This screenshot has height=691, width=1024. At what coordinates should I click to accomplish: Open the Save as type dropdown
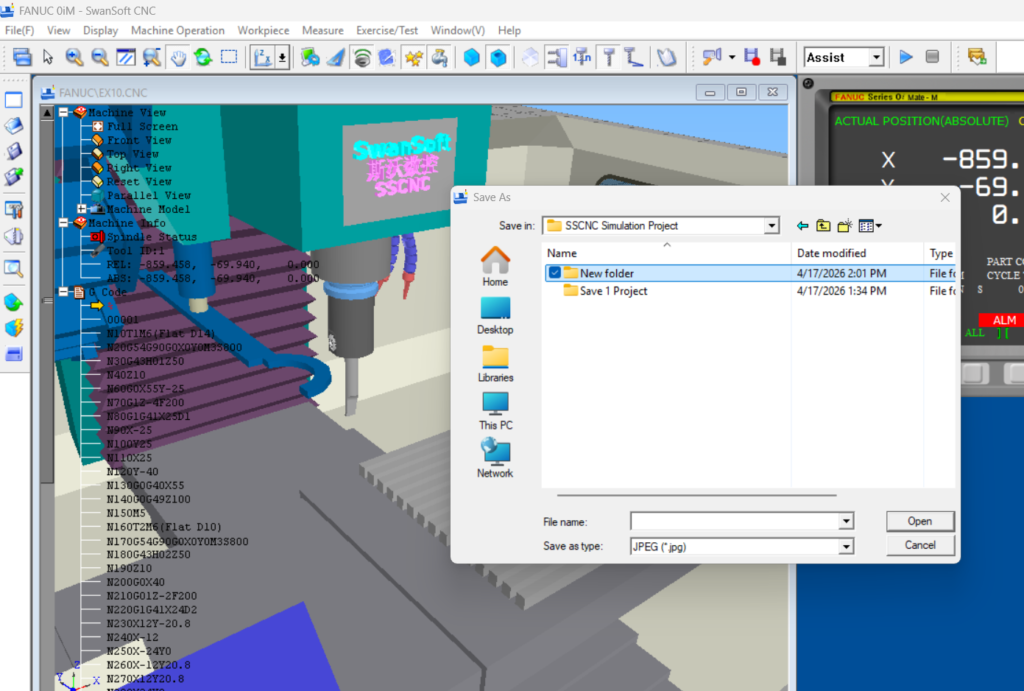coord(846,546)
